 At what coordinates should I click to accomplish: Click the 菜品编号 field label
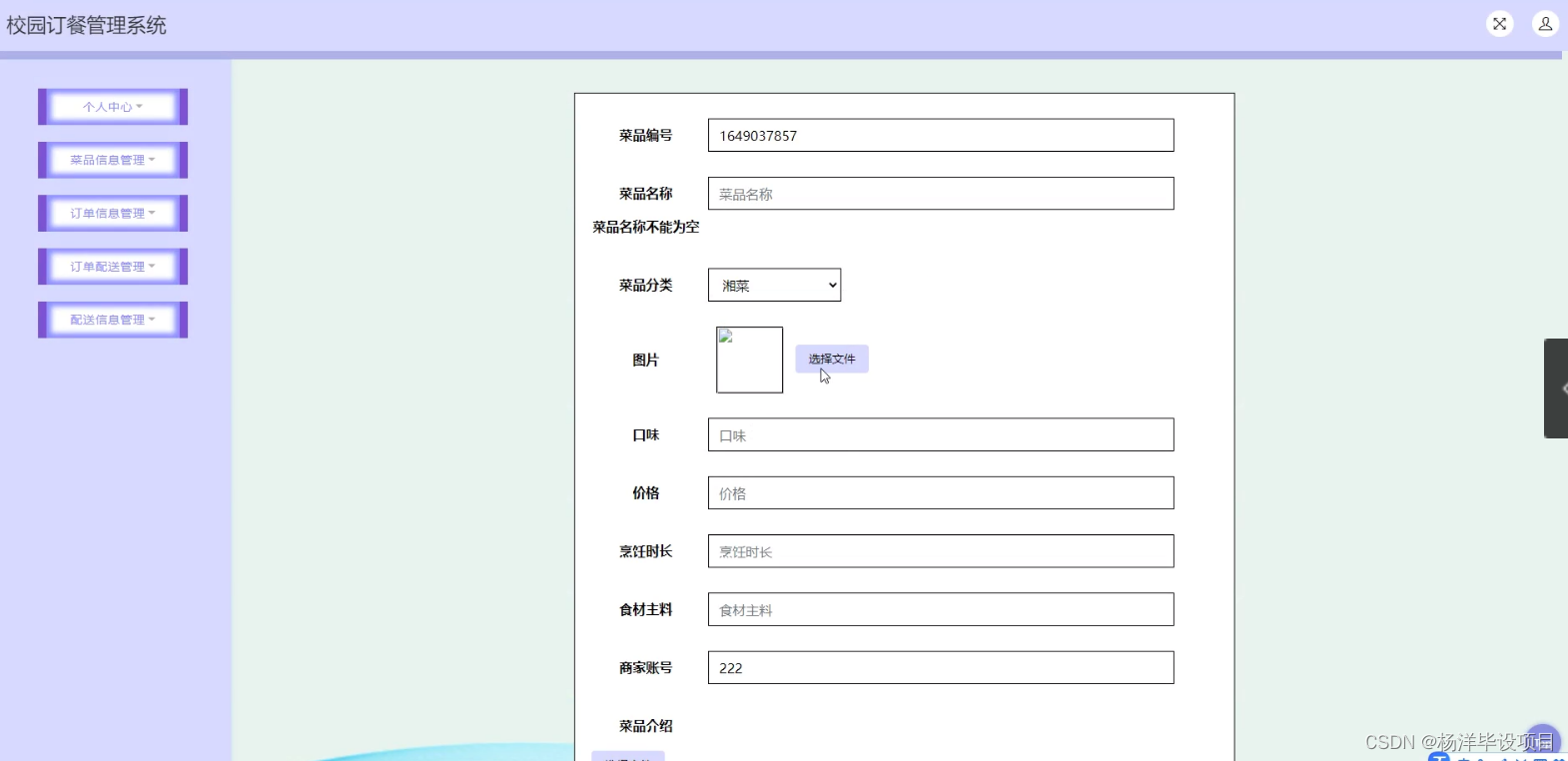646,135
